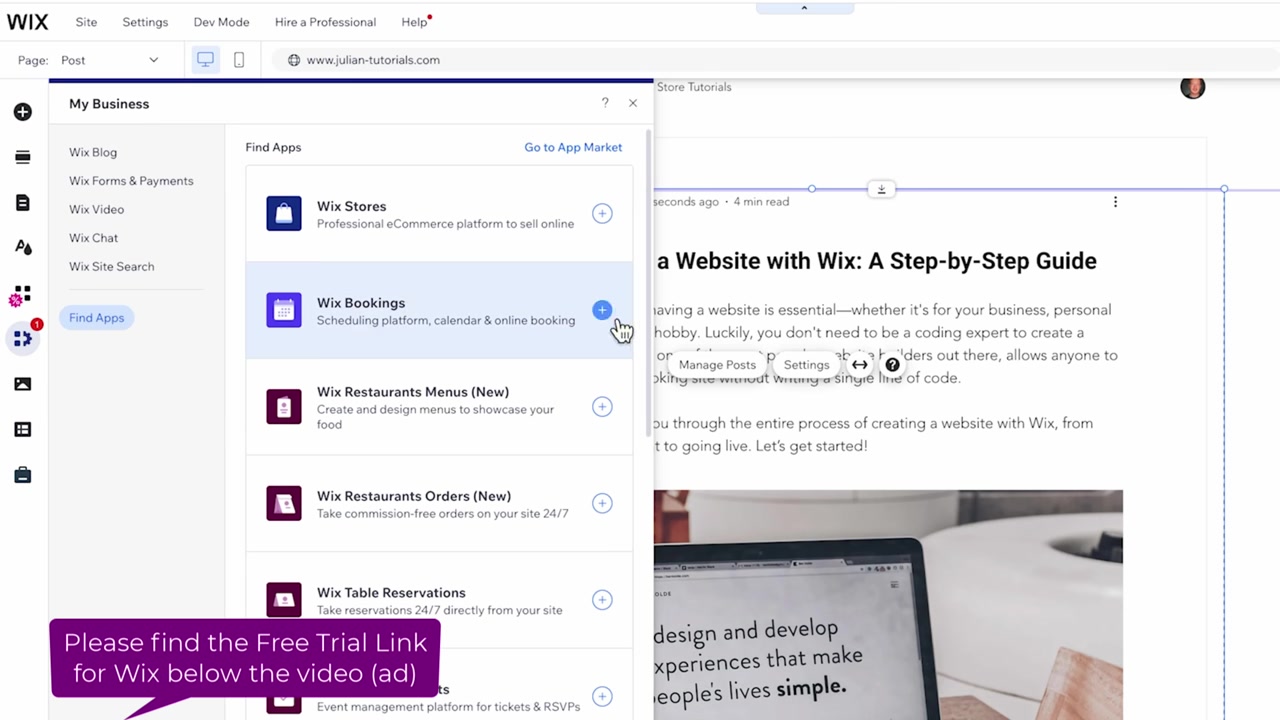Select Wix Forms & Payments

131,181
